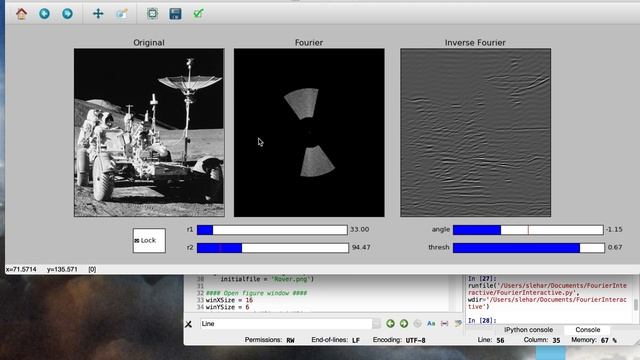Toggle whole words search icon
The image size is (640, 360).
point(444,324)
